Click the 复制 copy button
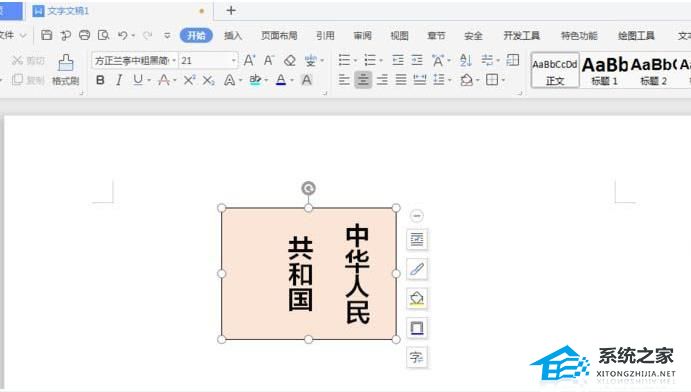 pyautogui.click(x=28, y=80)
